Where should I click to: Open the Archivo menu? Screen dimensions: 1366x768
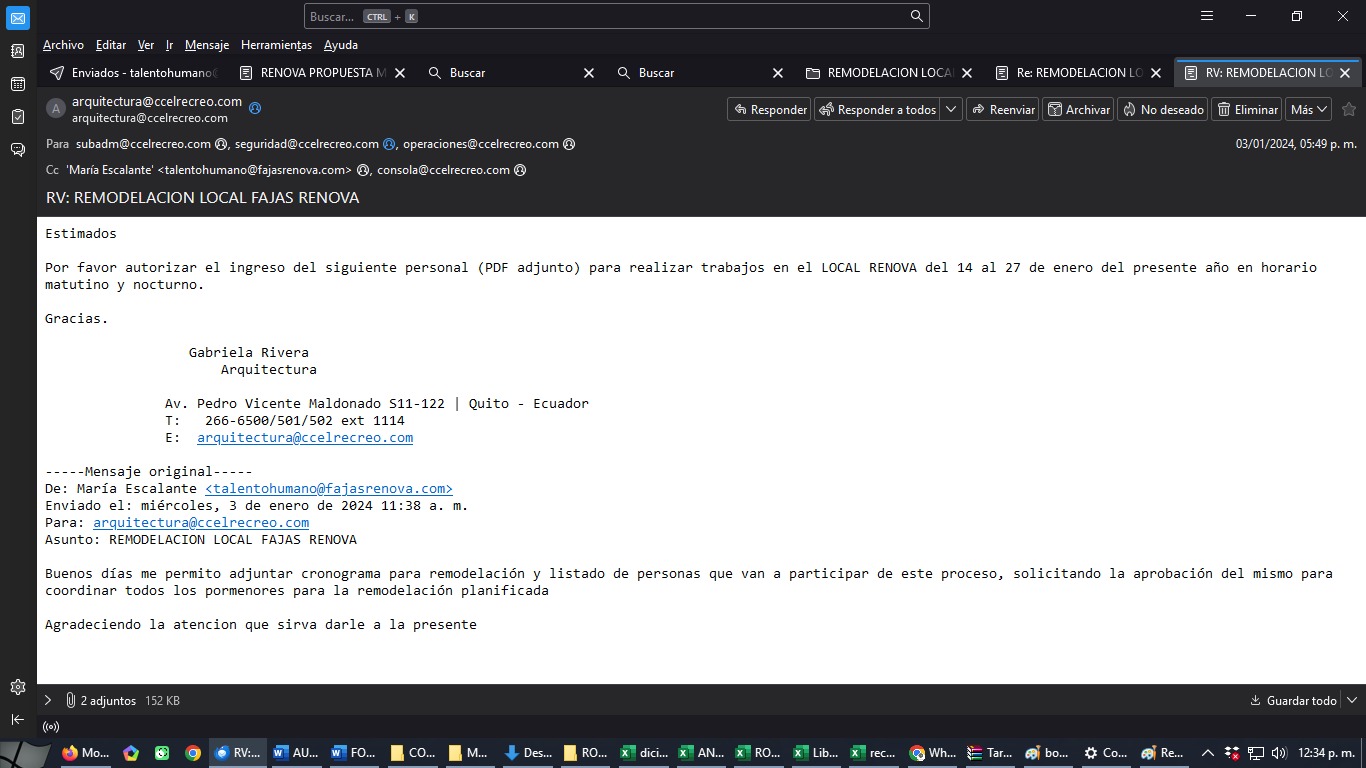63,45
